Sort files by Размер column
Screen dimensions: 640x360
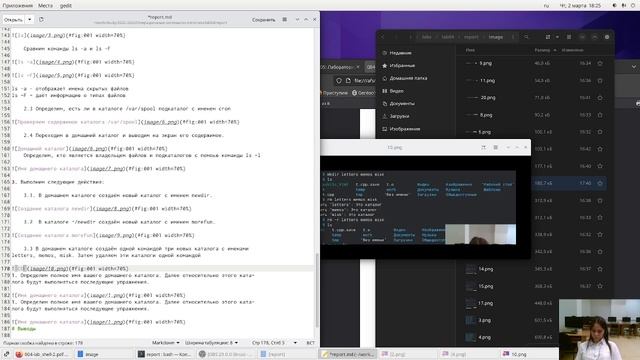click(545, 50)
